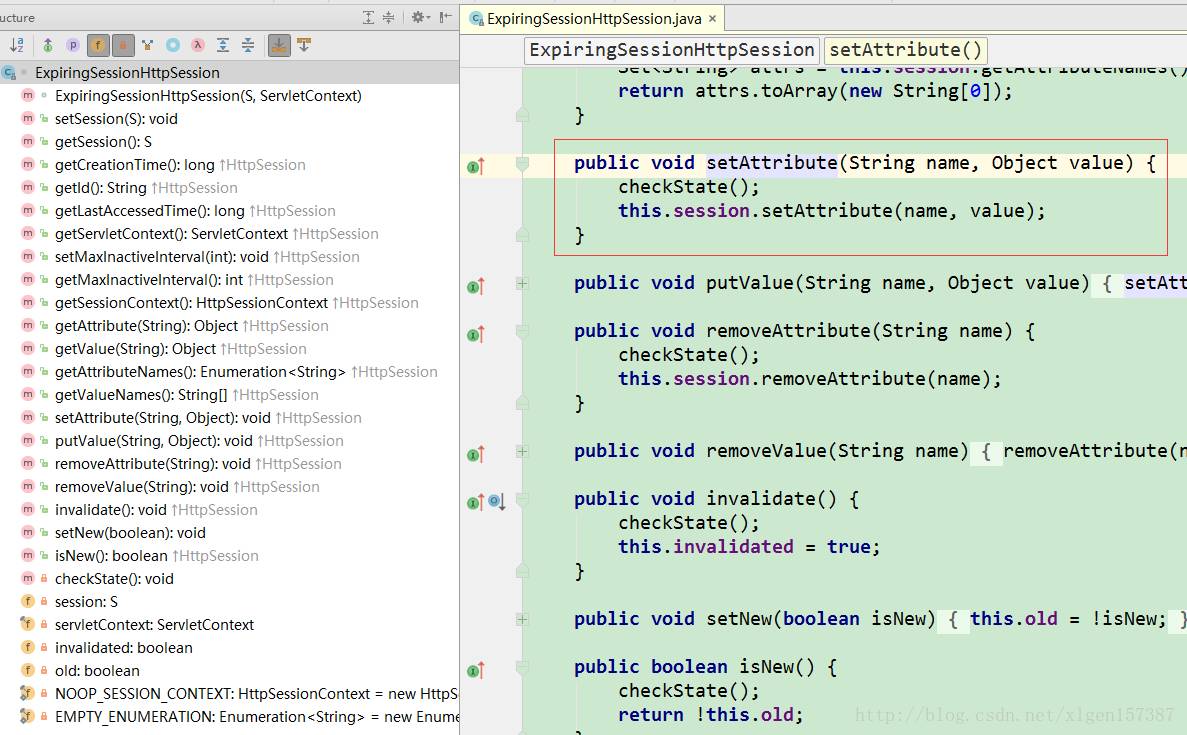Toggle Show Fields orange f icon
This screenshot has width=1187, height=735.
(x=98, y=45)
